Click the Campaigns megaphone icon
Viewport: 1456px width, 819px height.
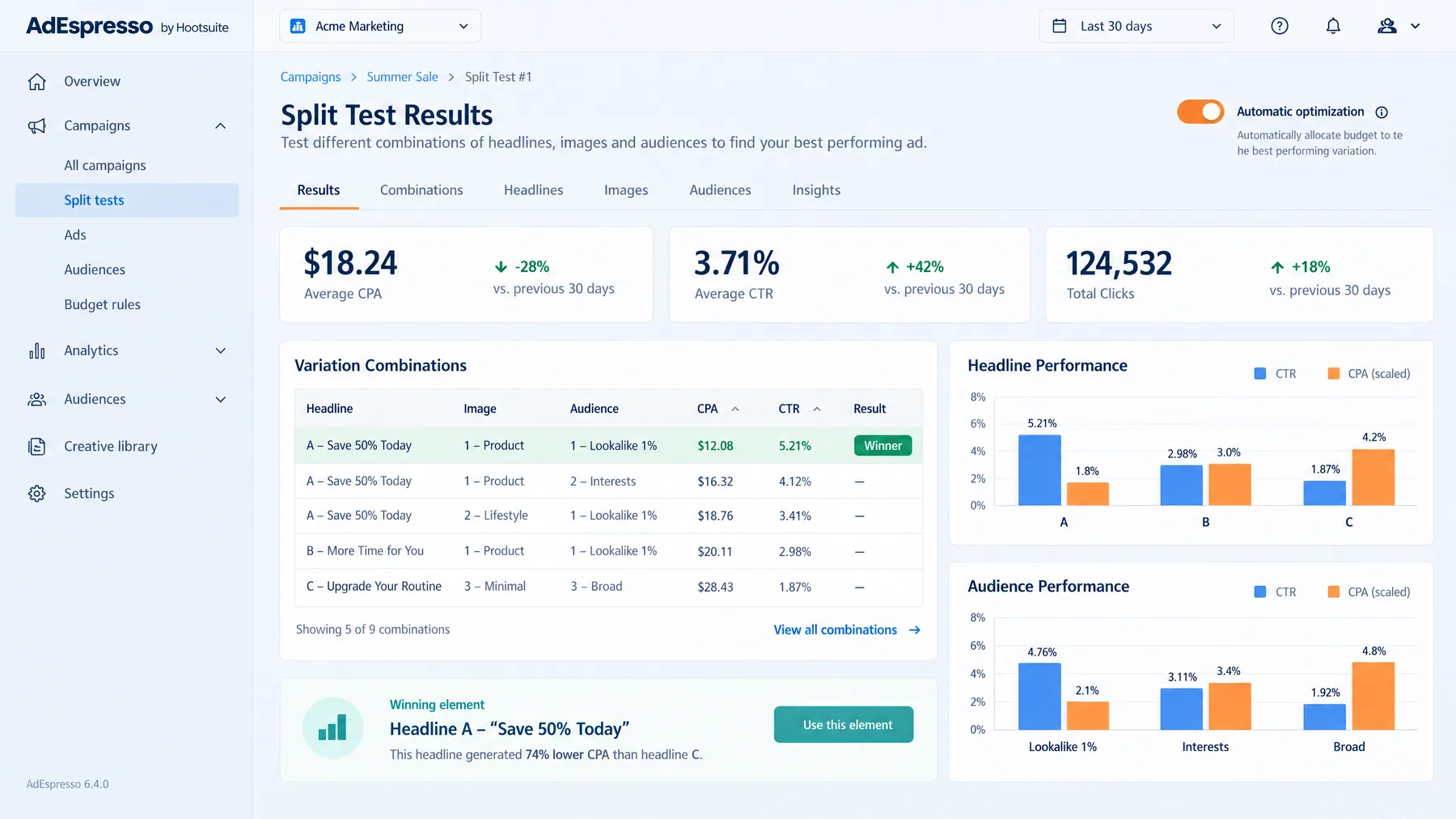coord(37,126)
